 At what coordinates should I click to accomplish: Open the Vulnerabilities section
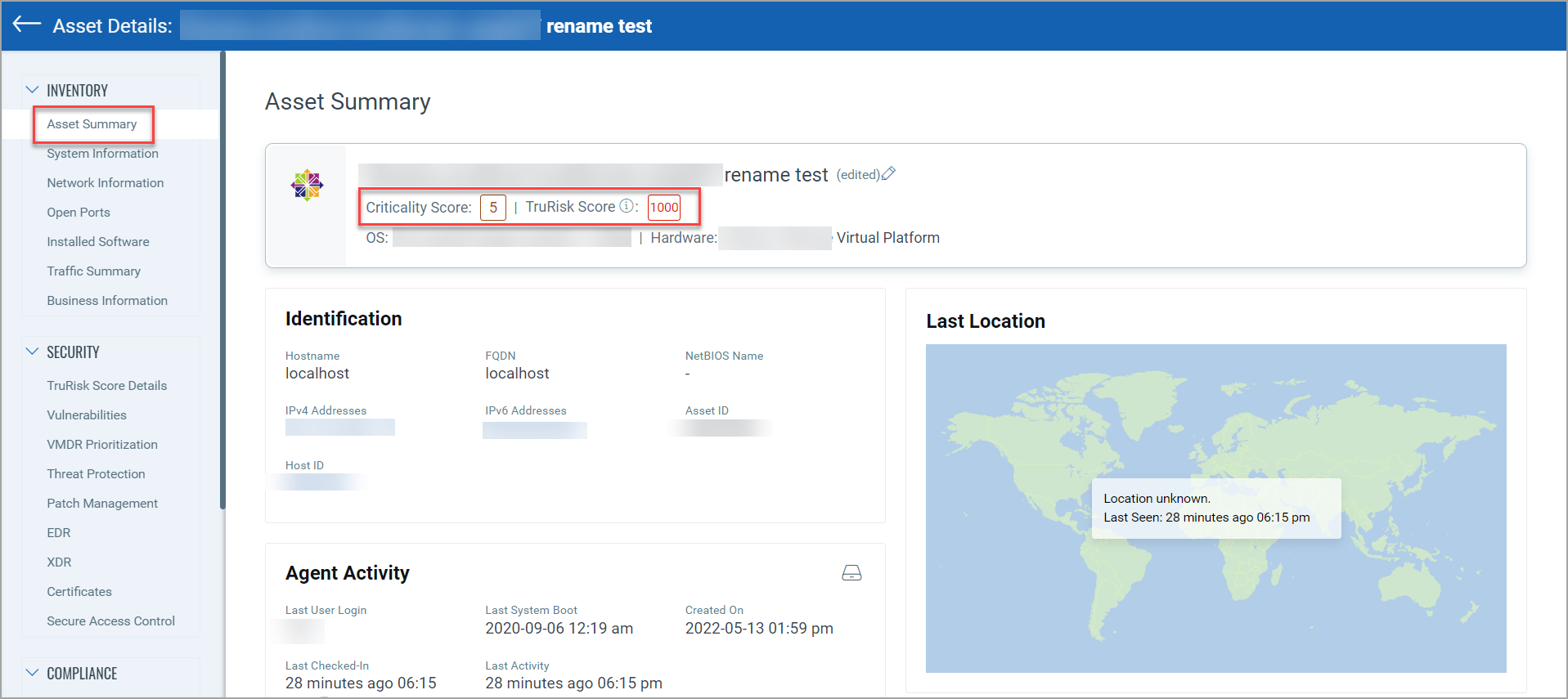tap(87, 415)
